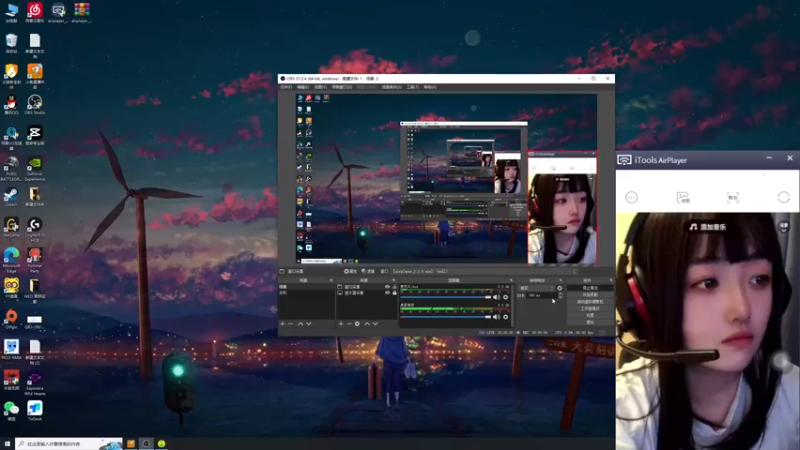Click Stop Streaming button in OBS controls

click(x=590, y=288)
